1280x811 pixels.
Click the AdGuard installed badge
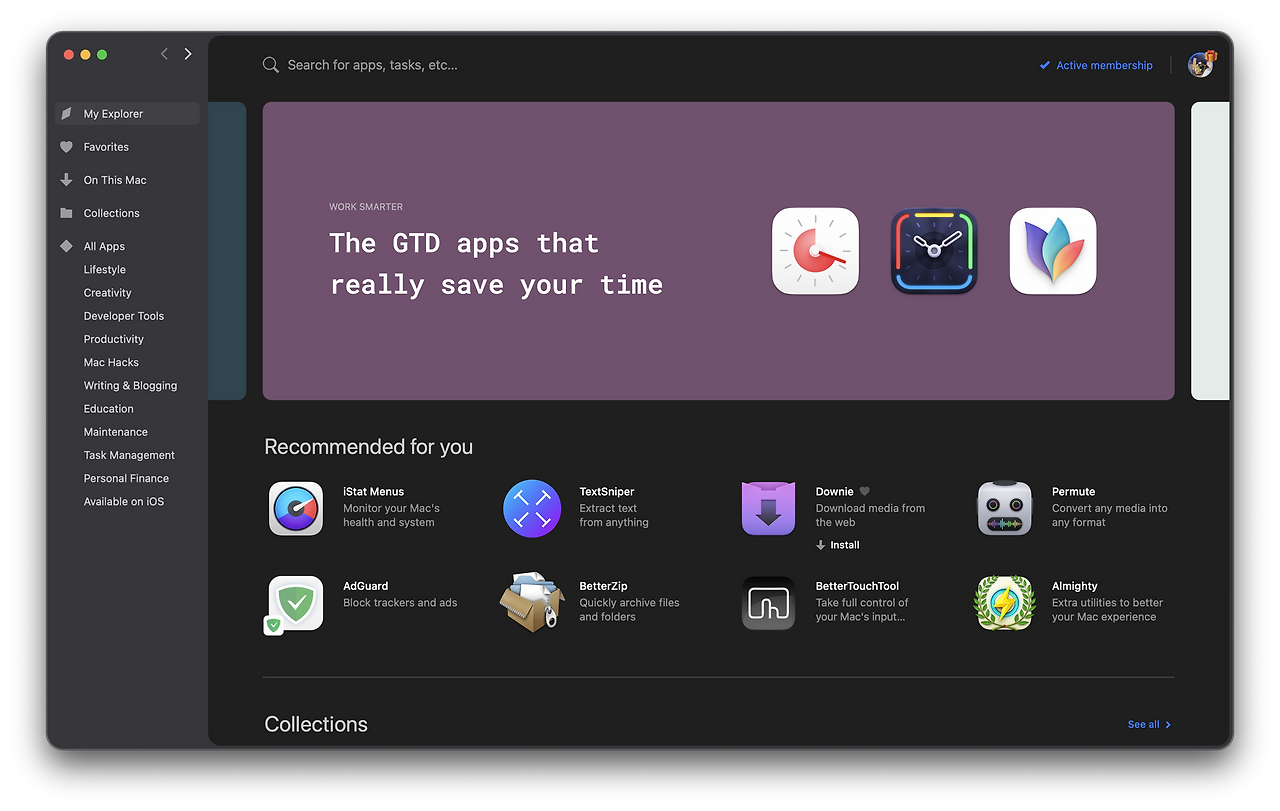coord(273,625)
